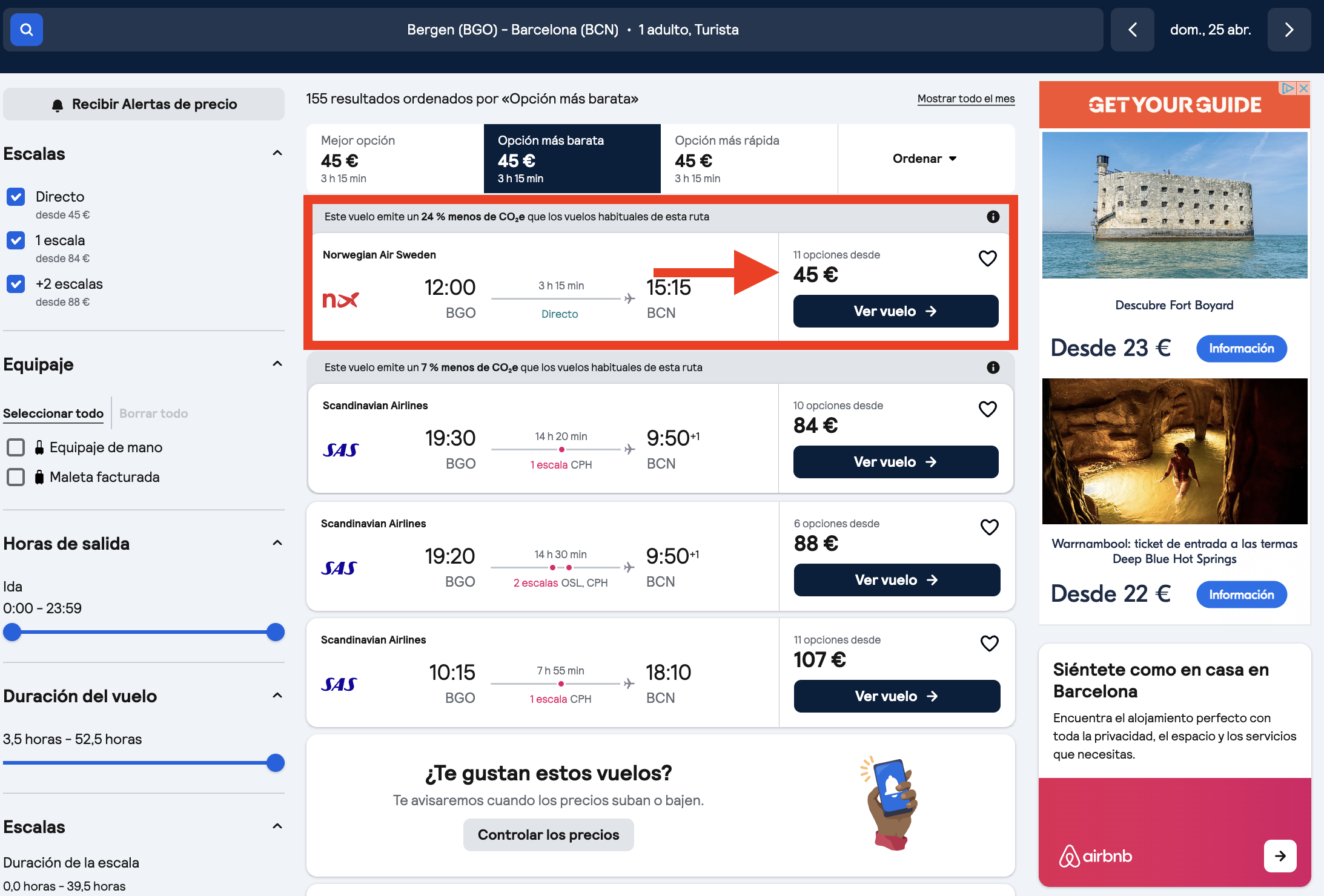Click Ver vuelo for 45 € flight
This screenshot has height=896, width=1324.
pos(896,311)
